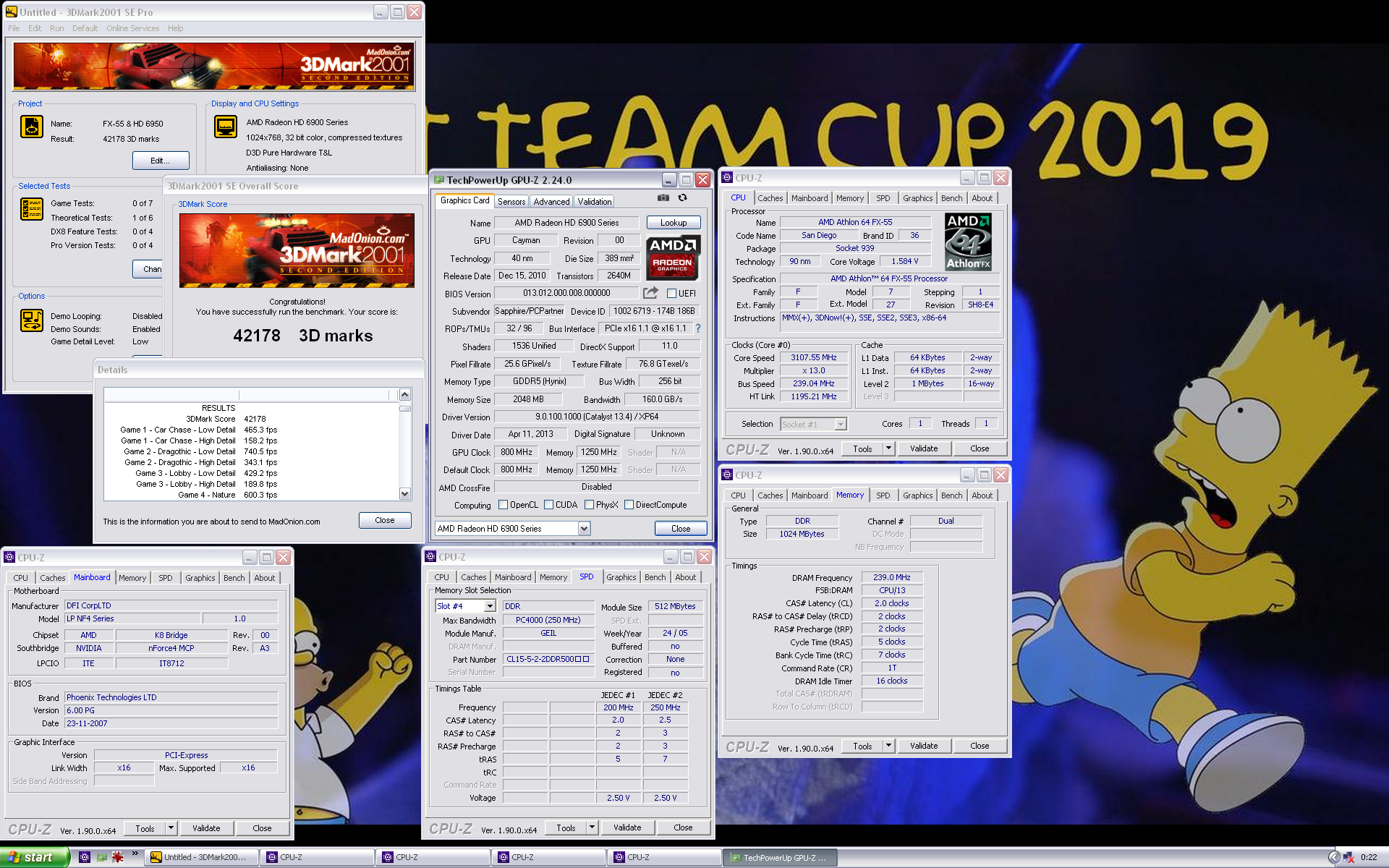
Task: Open the Default menu in 3DMark2001
Action: point(85,28)
